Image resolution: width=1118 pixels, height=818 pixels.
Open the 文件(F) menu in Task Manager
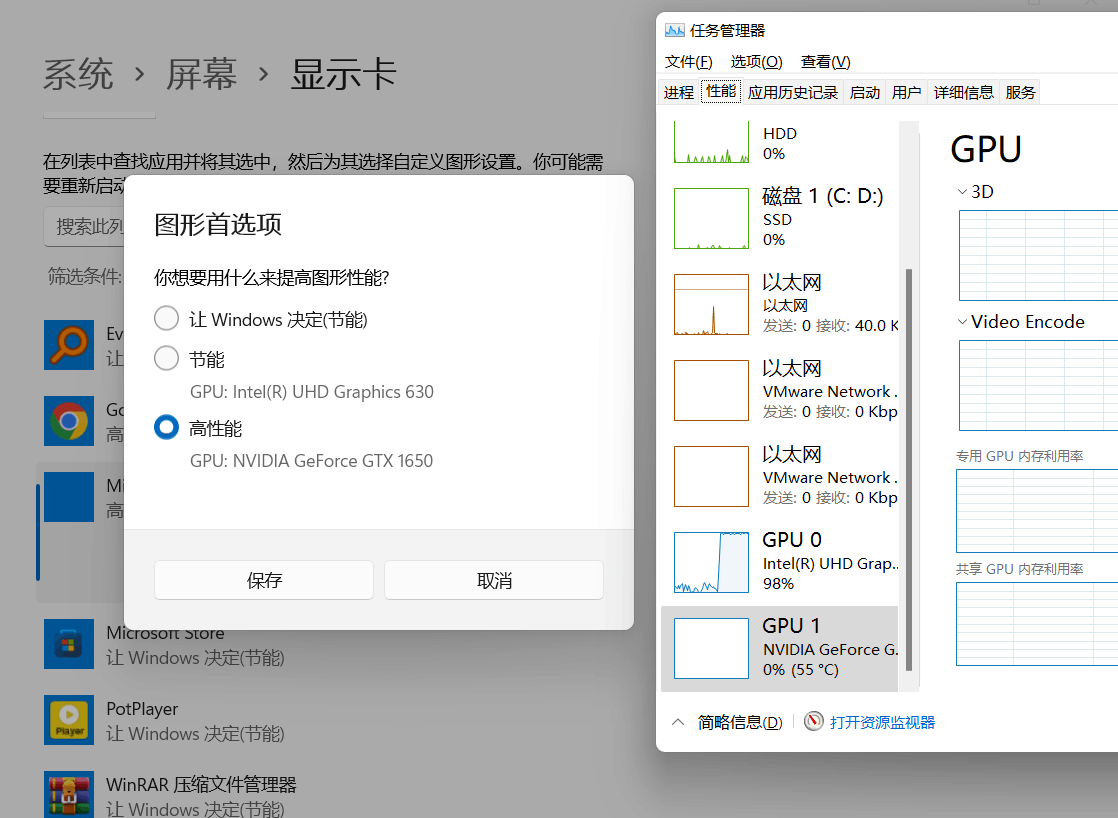[688, 62]
